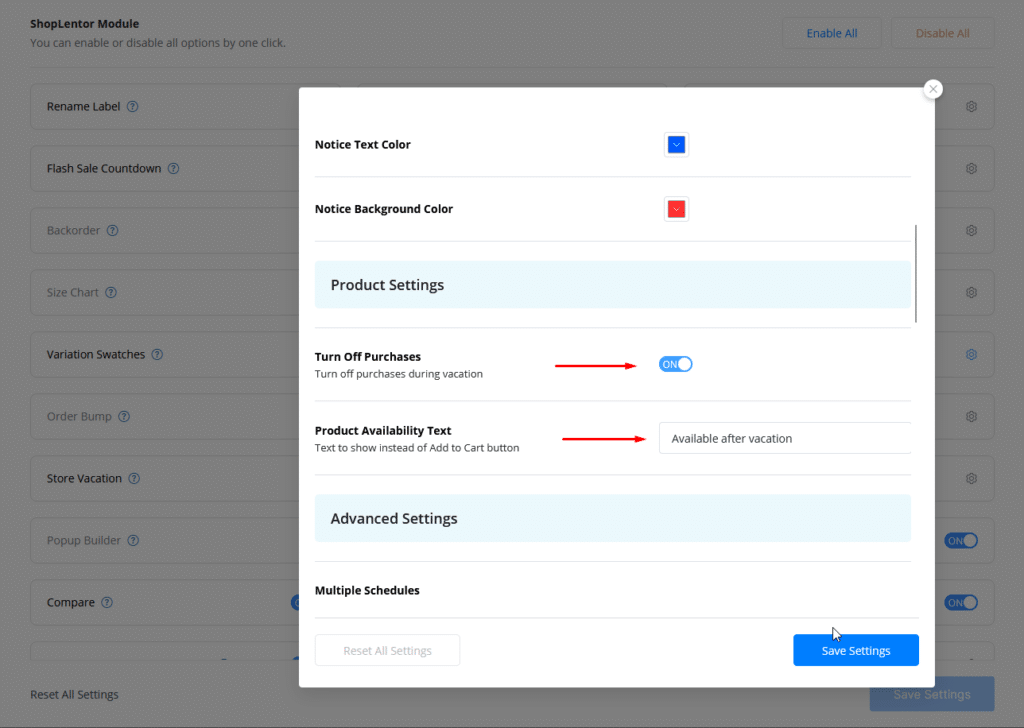Click the Size Chart help icon
Screen dimensions: 1024x728
coord(111,293)
